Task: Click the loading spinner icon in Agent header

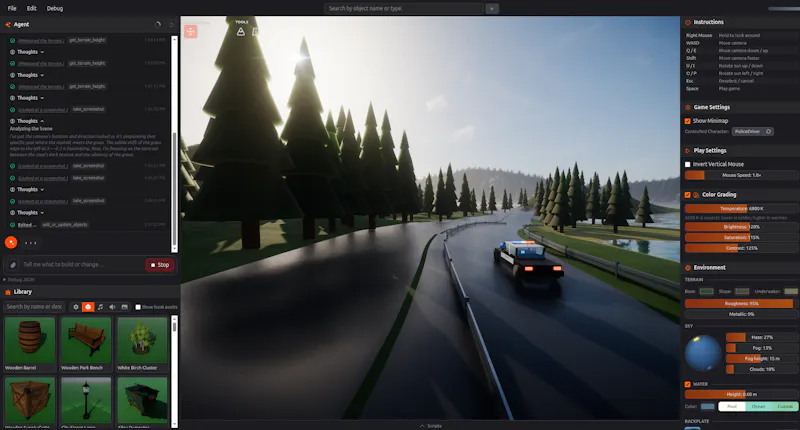Action: tap(158, 24)
